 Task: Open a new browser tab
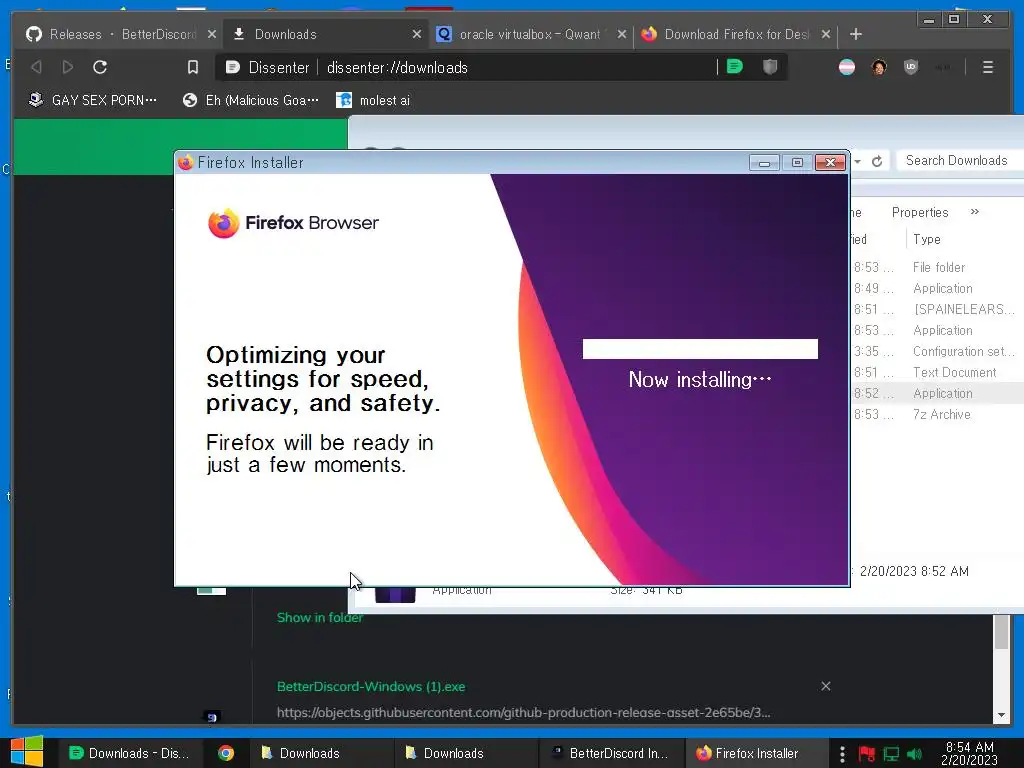pyautogui.click(x=856, y=35)
